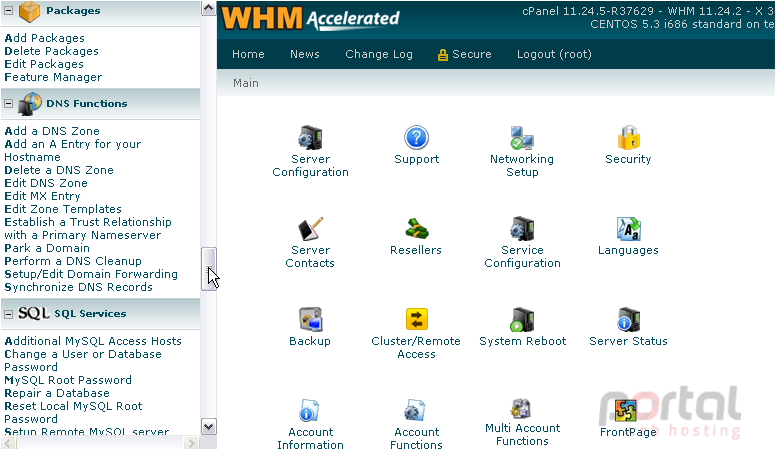The height and width of the screenshot is (450, 776).
Task: Open the Networking Setup icon
Action: tap(522, 138)
